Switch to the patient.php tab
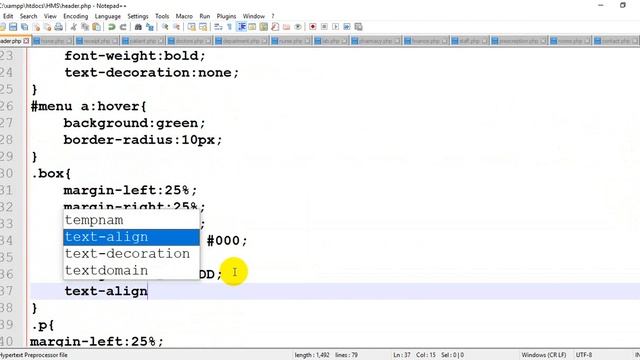 pos(143,41)
